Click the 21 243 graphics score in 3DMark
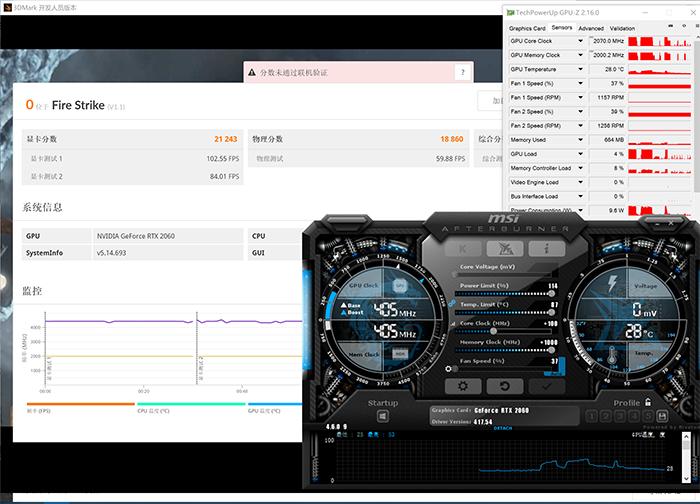The height and width of the screenshot is (504, 700). coord(225,139)
